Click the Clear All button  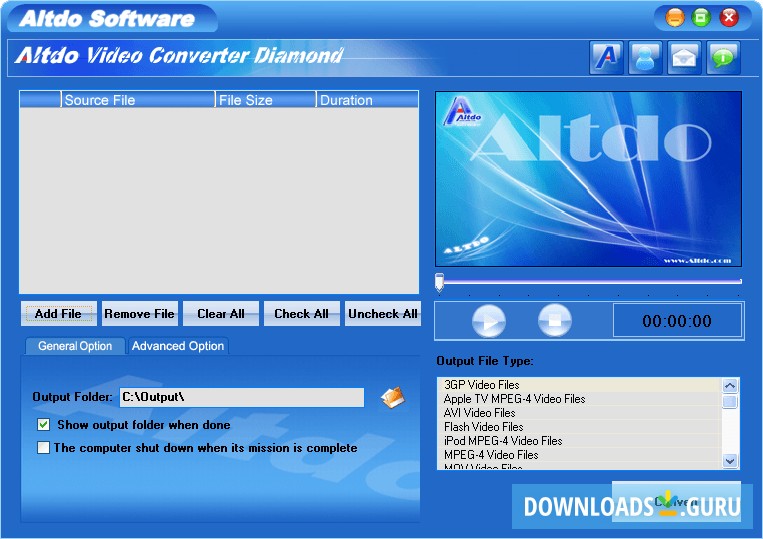pos(220,314)
